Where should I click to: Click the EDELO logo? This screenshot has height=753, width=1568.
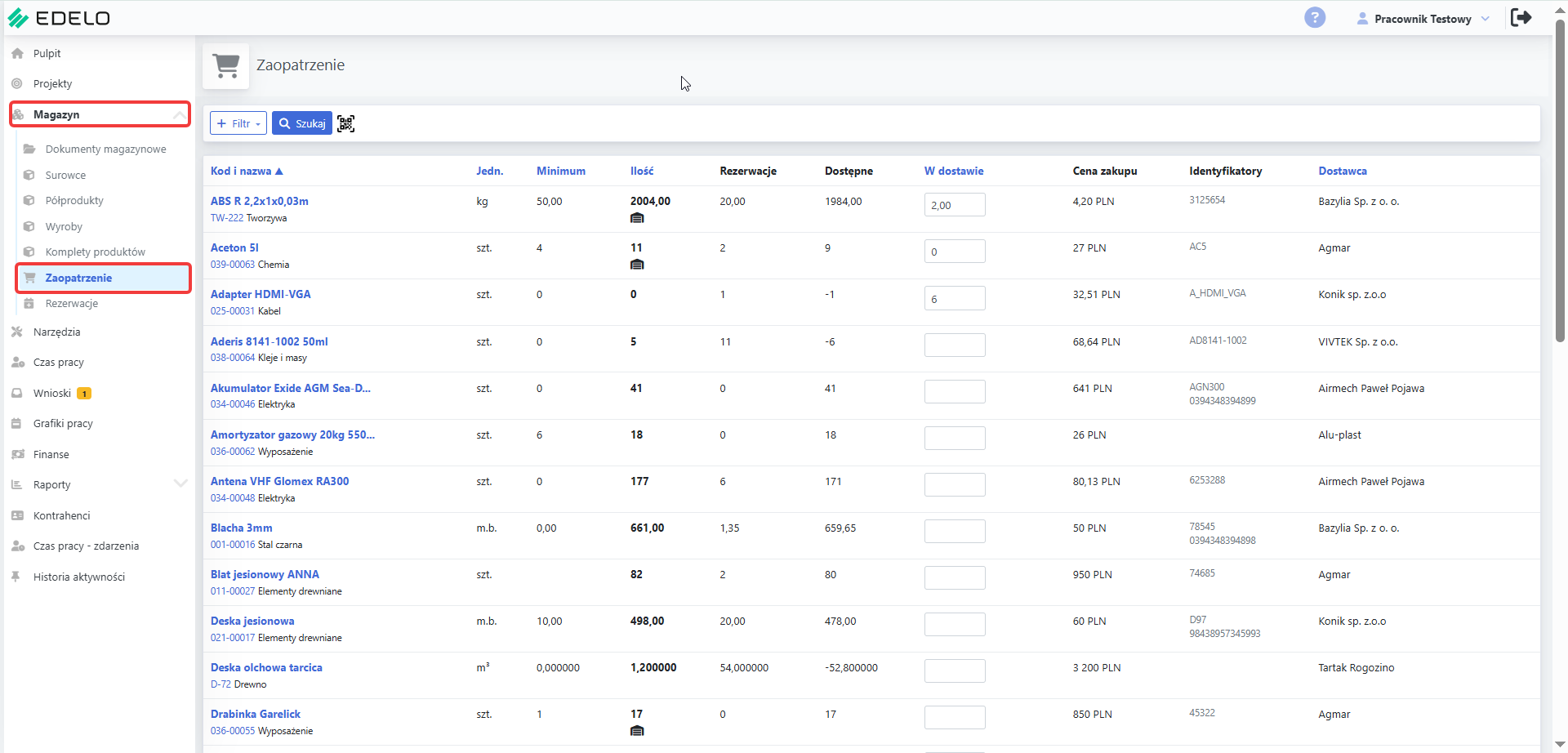[59, 18]
